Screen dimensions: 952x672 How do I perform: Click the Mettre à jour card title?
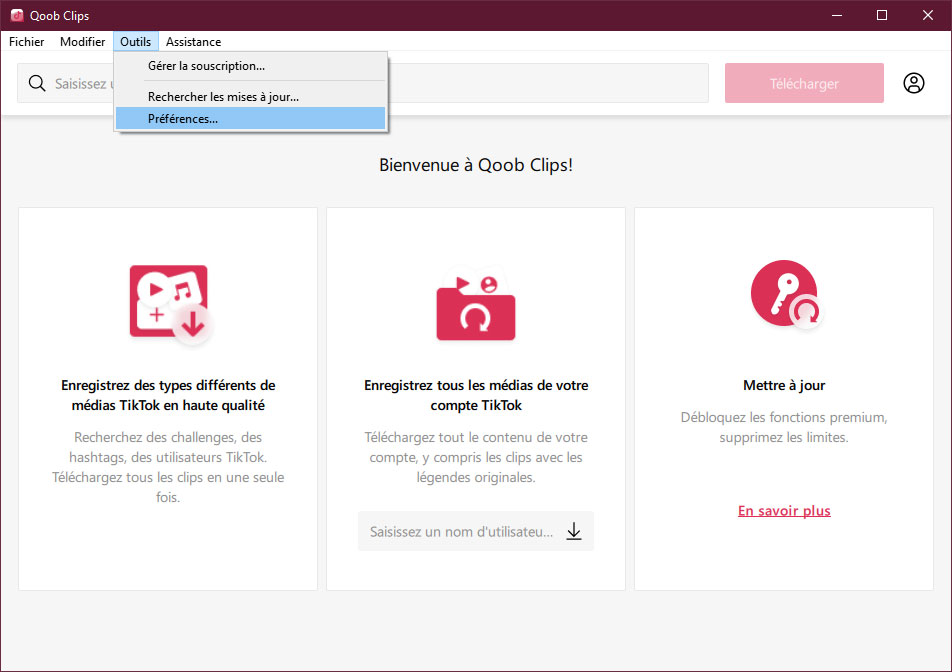(x=784, y=385)
